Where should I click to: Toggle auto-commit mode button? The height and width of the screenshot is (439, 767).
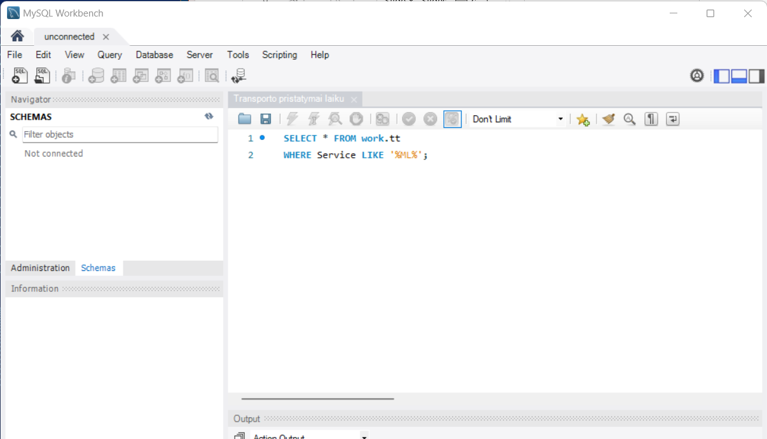point(452,119)
